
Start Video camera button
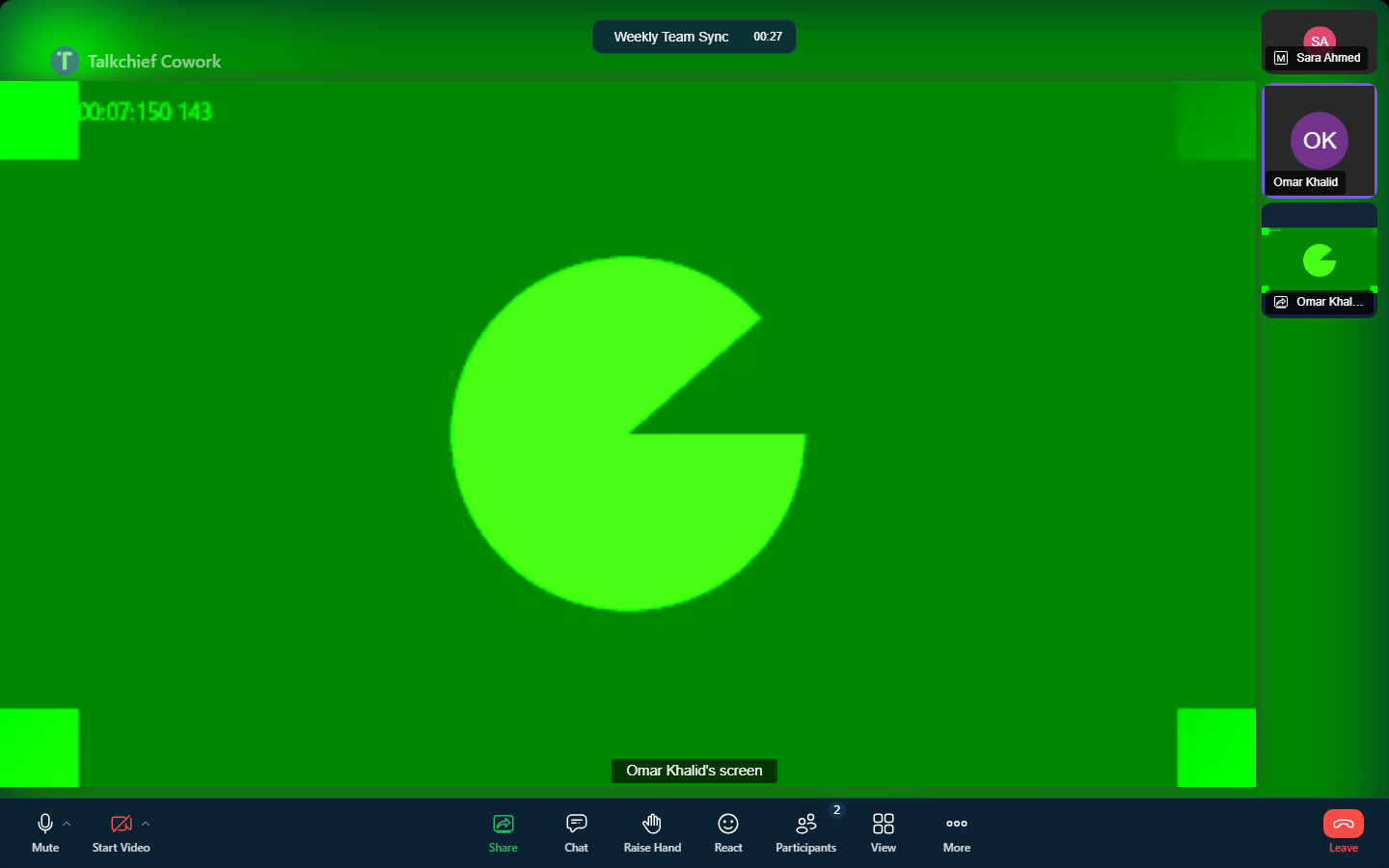(x=121, y=833)
